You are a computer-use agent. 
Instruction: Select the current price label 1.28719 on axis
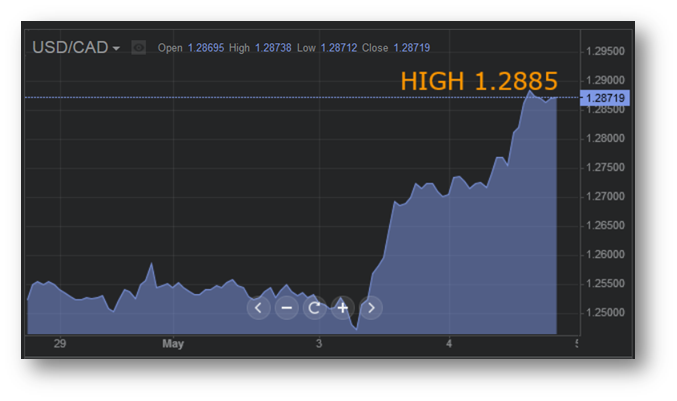tap(607, 97)
